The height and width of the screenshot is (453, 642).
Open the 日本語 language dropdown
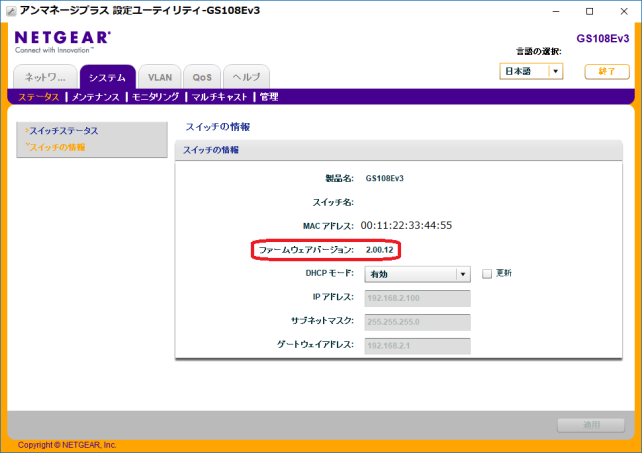coord(531,71)
